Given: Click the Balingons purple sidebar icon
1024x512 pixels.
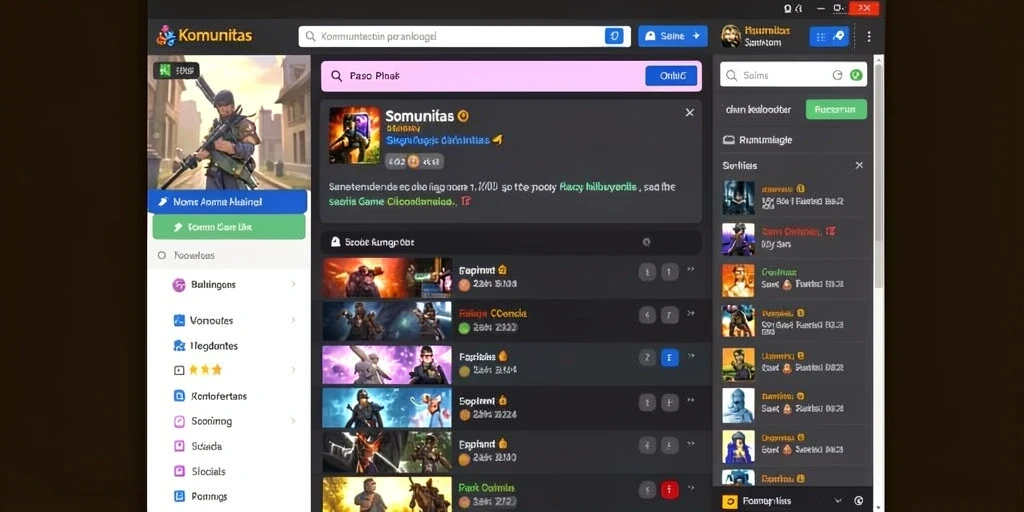Looking at the screenshot, I should (179, 285).
